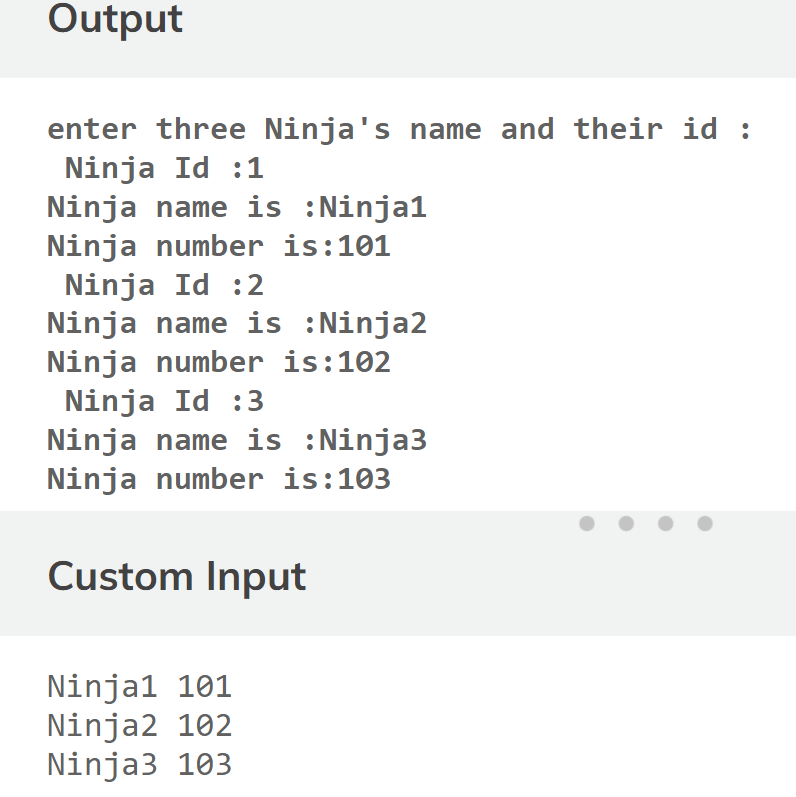Click the 'Ninja name is :Ninja2' line
Image resolution: width=796 pixels, height=797 pixels.
pos(237,324)
